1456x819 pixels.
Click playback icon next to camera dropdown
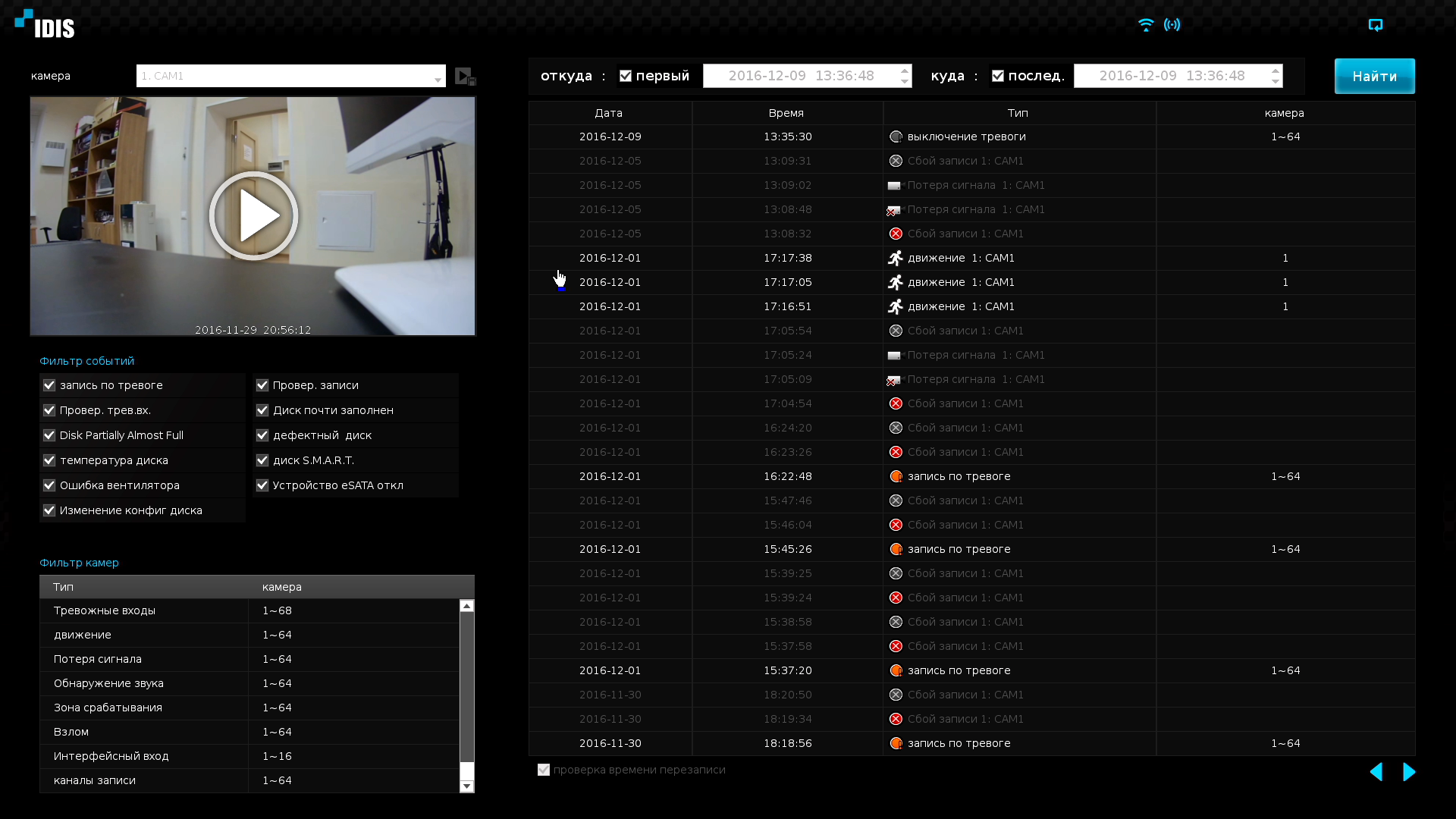(x=465, y=77)
